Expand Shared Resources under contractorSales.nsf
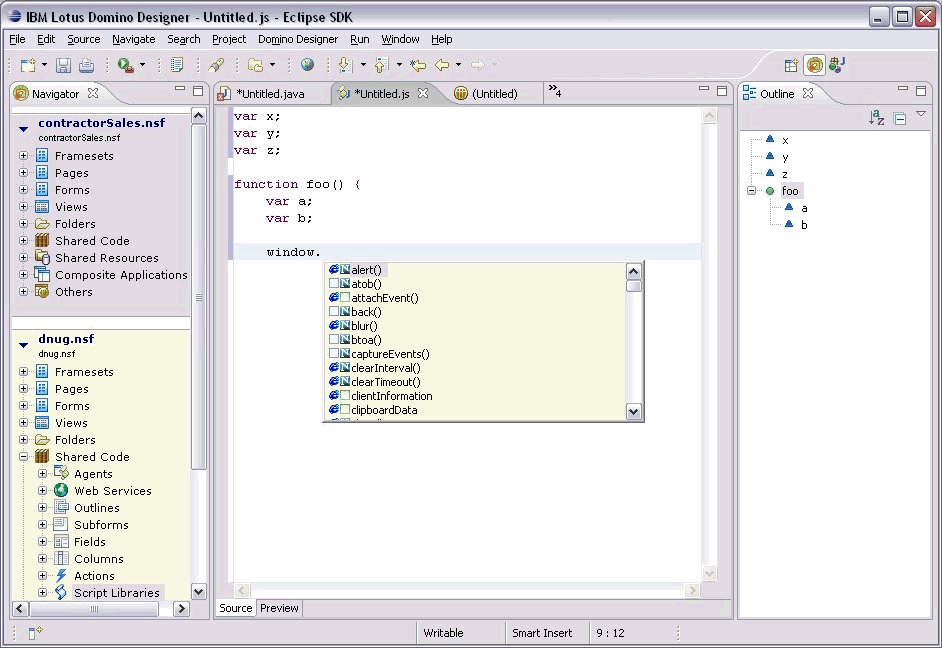This screenshot has height=648, width=942. (23, 258)
